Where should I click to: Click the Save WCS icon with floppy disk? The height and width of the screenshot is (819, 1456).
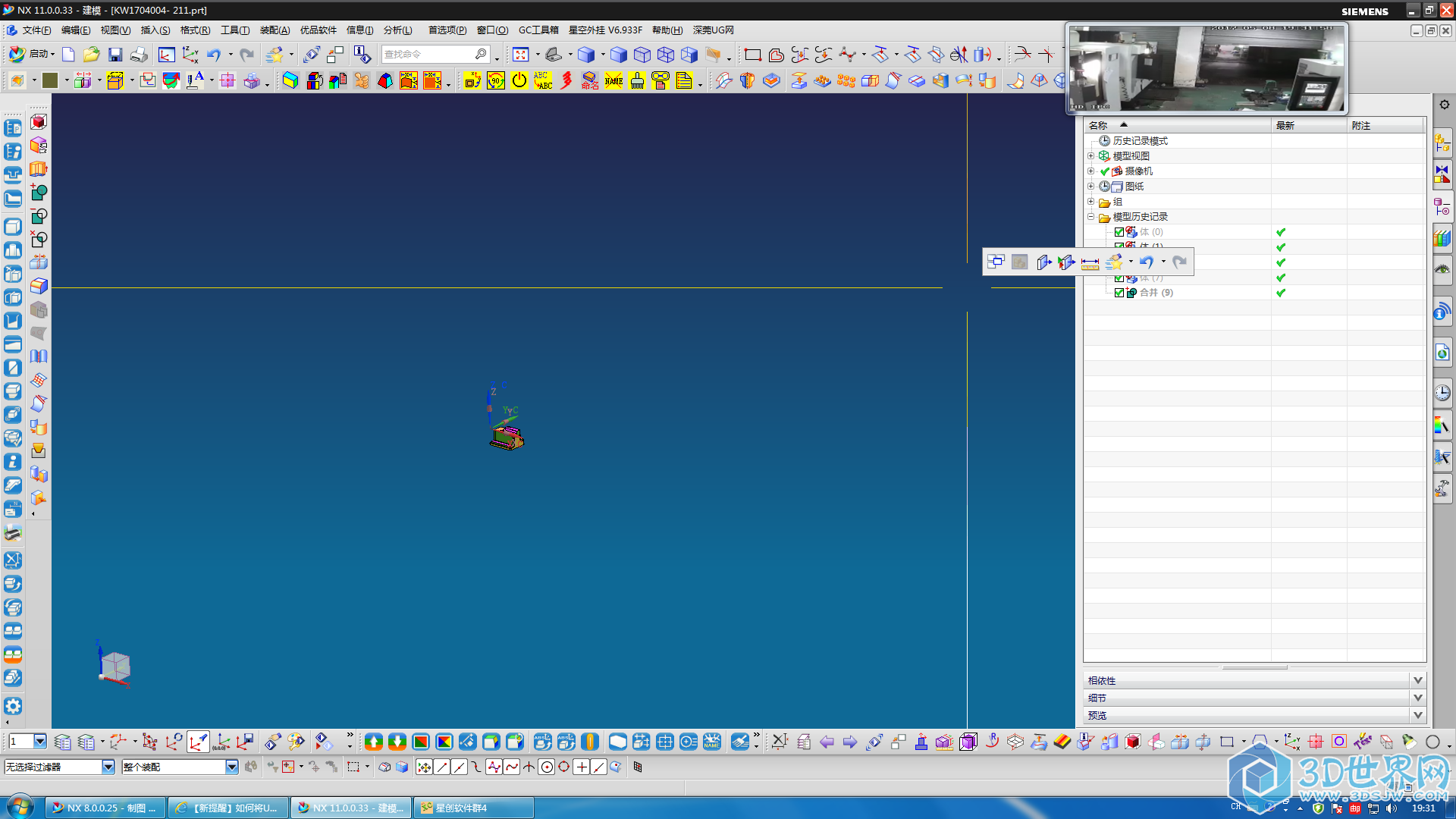245,742
